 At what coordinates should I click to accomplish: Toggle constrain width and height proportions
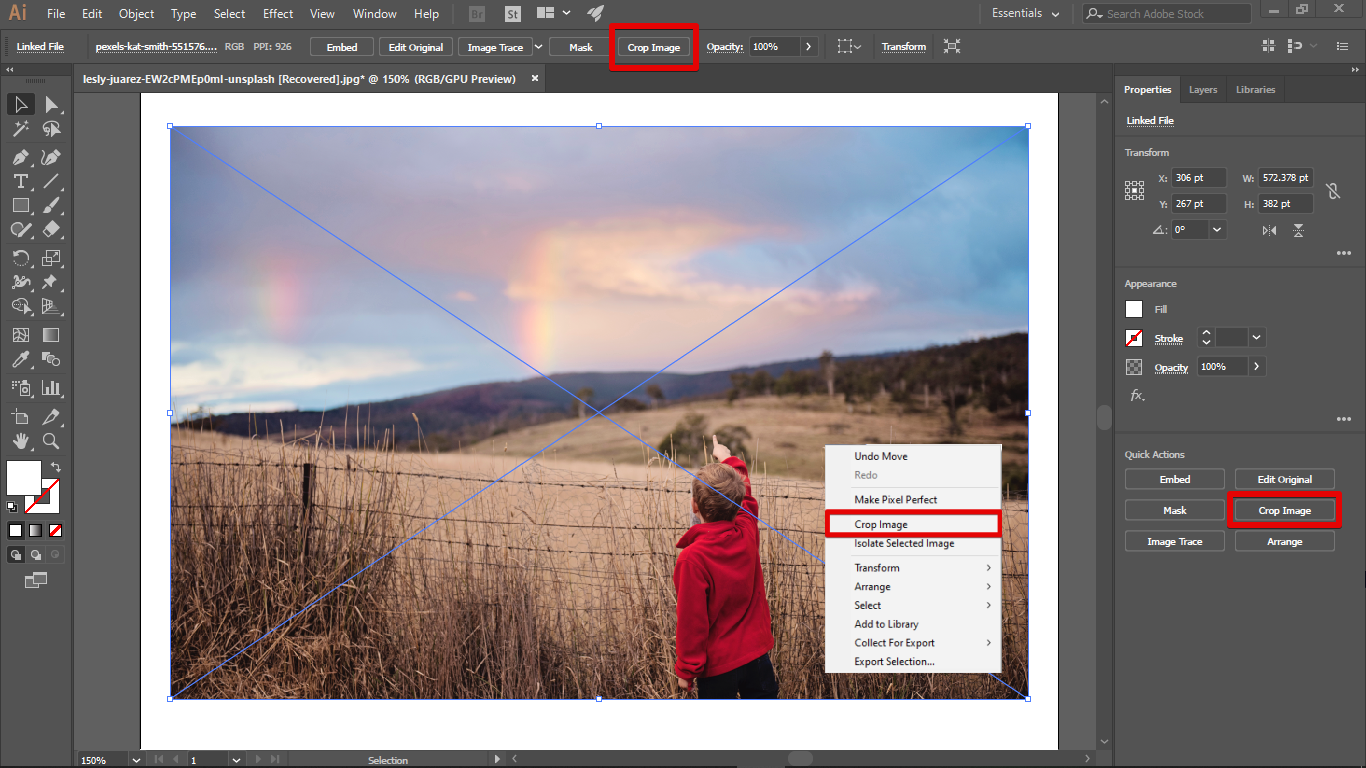coord(1332,191)
